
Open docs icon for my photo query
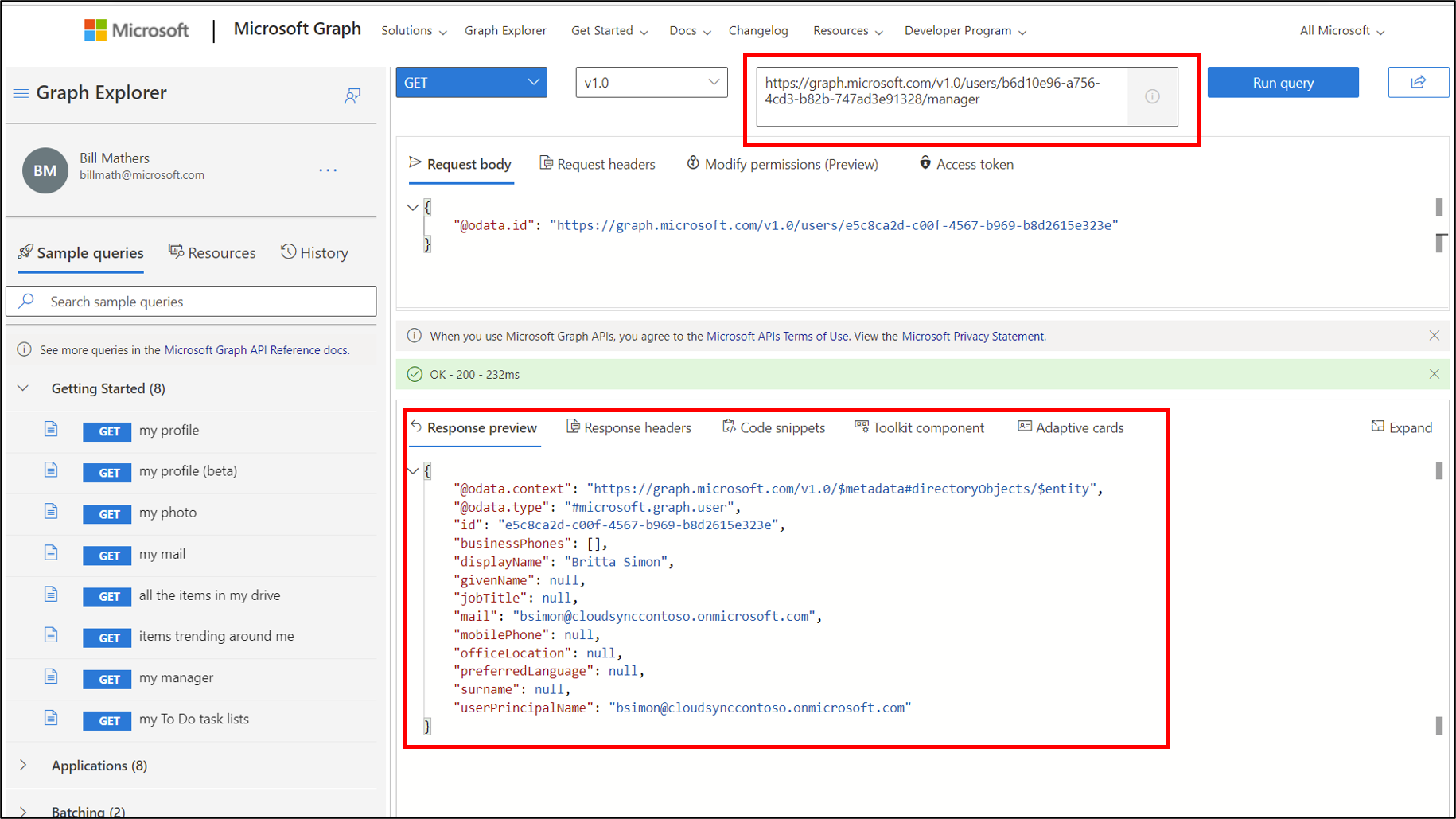51,512
